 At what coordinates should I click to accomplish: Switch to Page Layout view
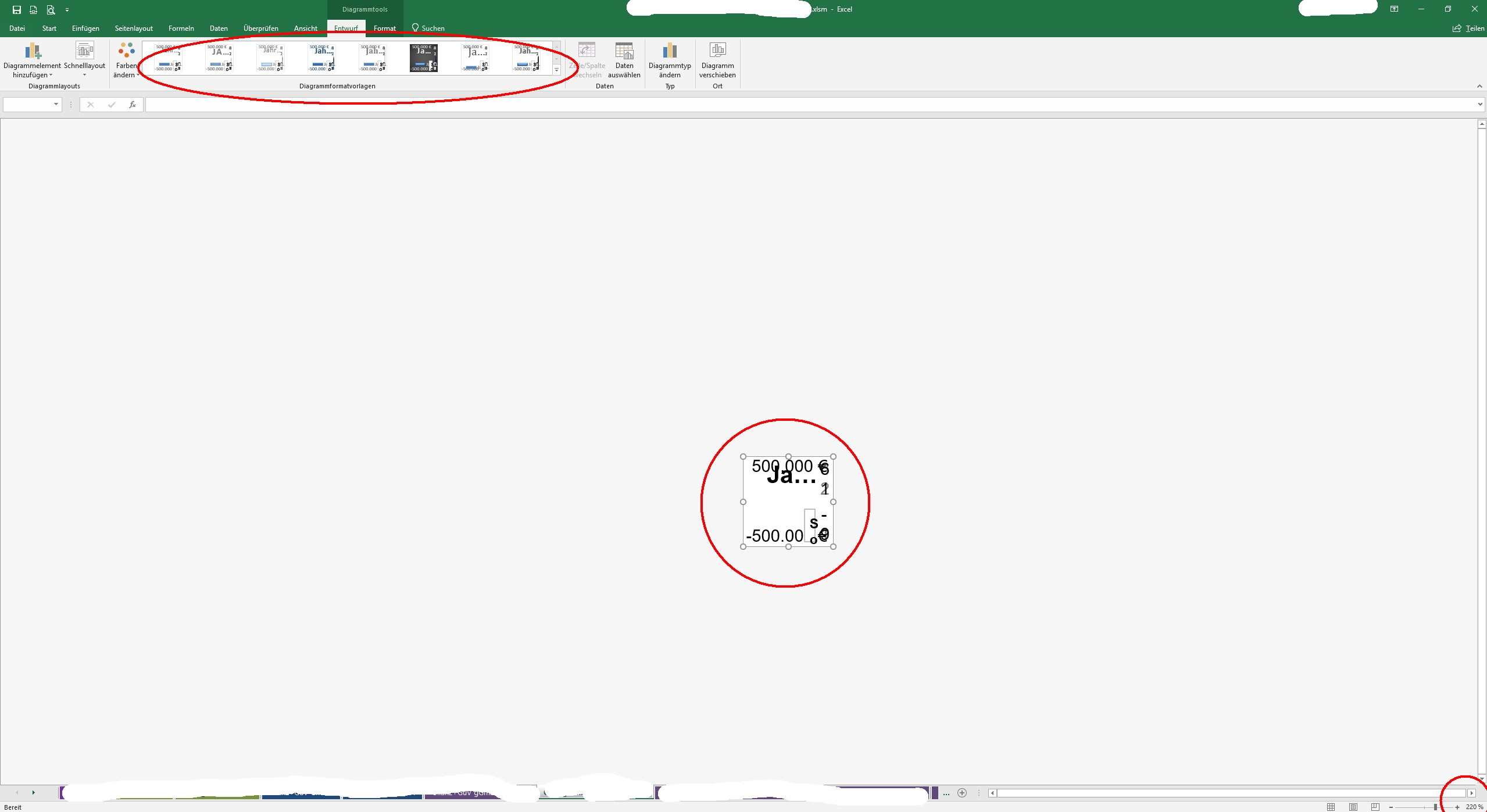[x=1353, y=807]
